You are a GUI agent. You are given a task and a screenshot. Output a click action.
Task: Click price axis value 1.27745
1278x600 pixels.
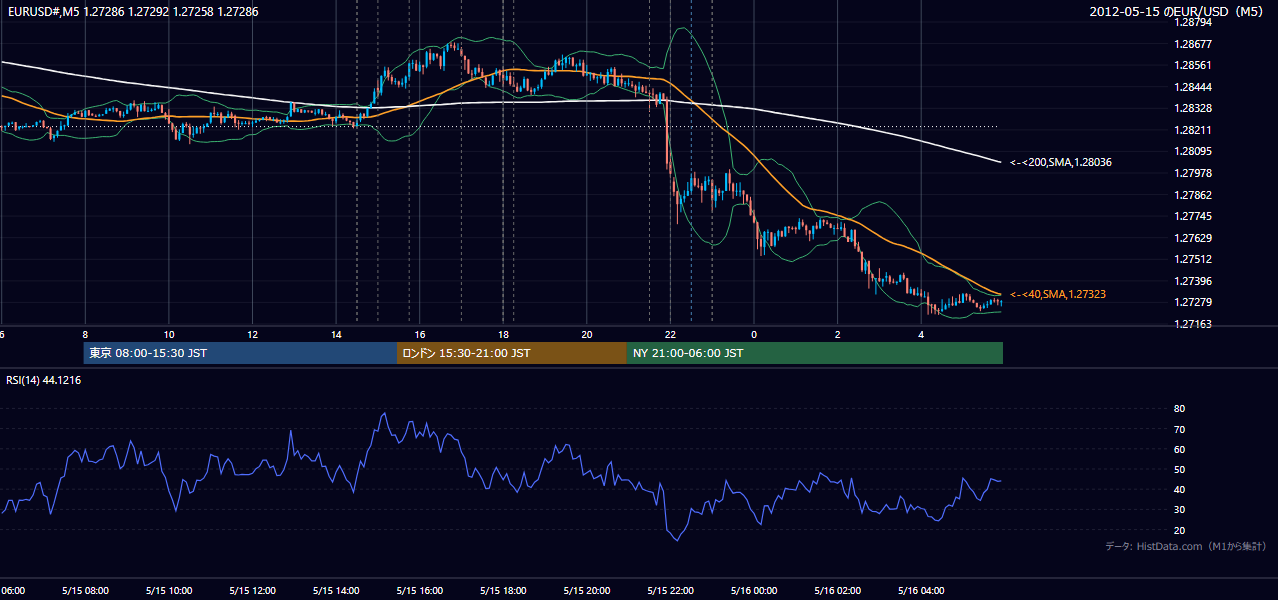(1193, 216)
